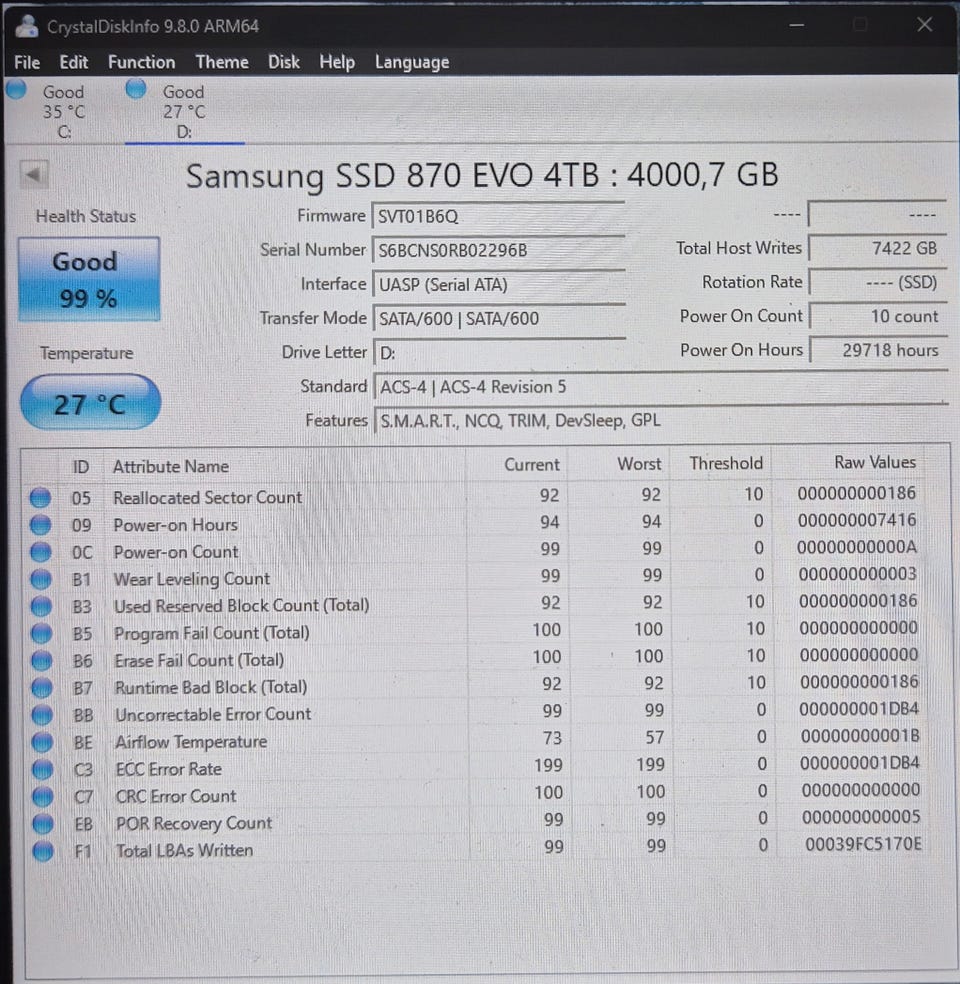Select the C: drive status orb

tap(16, 89)
